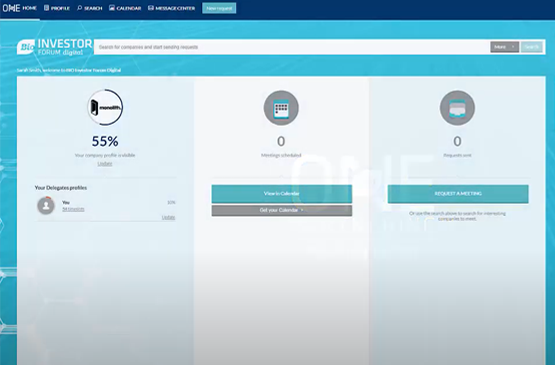
Task: Open the Profile menu item
Action: (x=57, y=8)
